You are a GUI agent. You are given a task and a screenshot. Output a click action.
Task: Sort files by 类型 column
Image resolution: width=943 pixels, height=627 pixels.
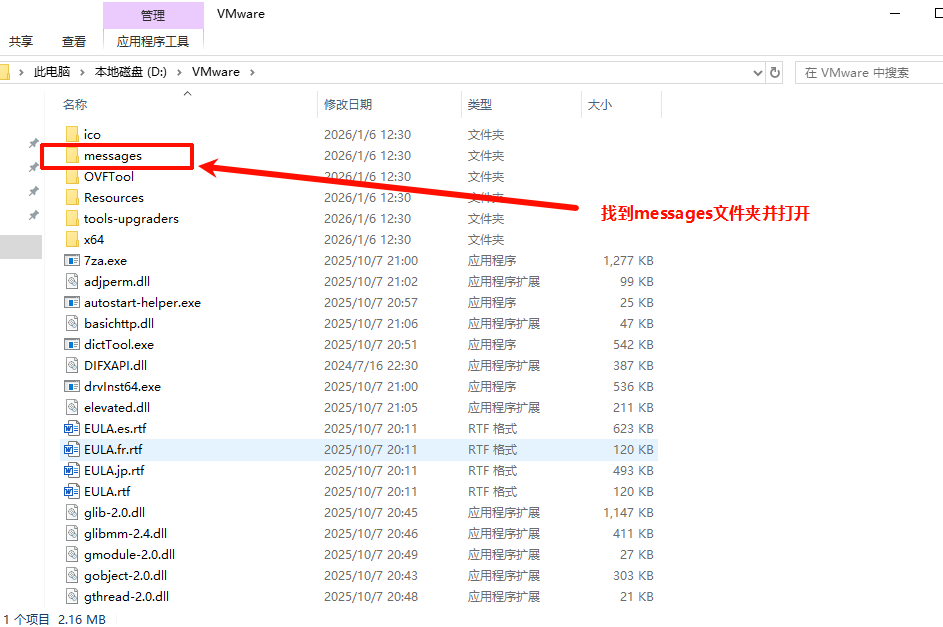(480, 105)
